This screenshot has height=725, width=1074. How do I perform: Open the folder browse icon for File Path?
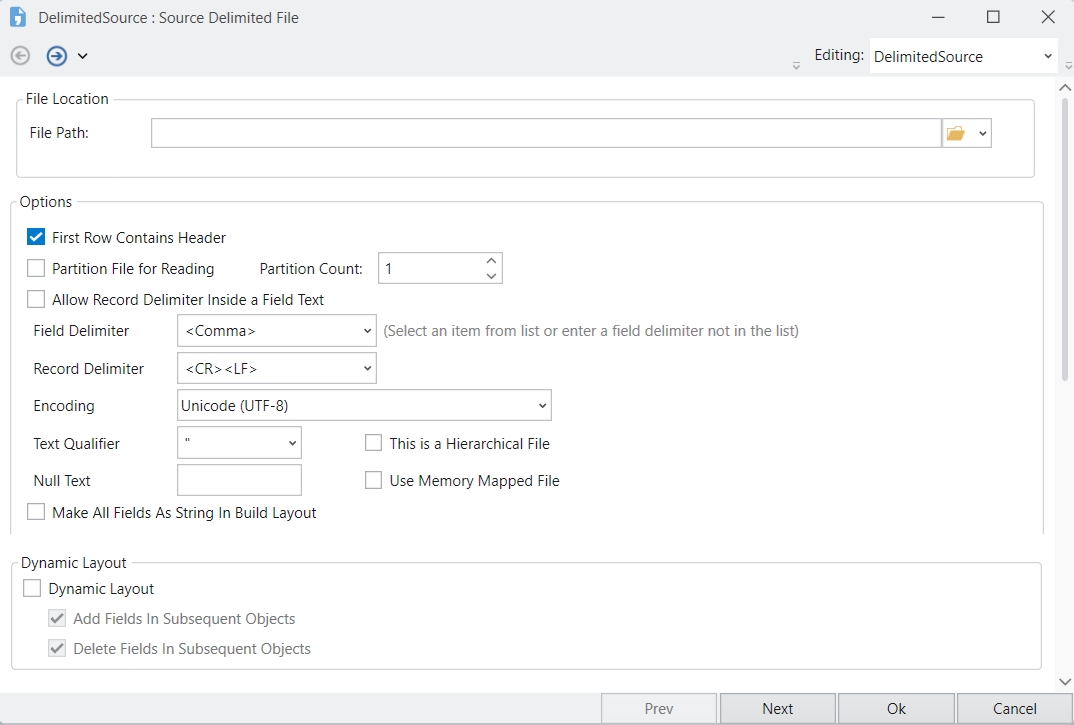tap(955, 133)
